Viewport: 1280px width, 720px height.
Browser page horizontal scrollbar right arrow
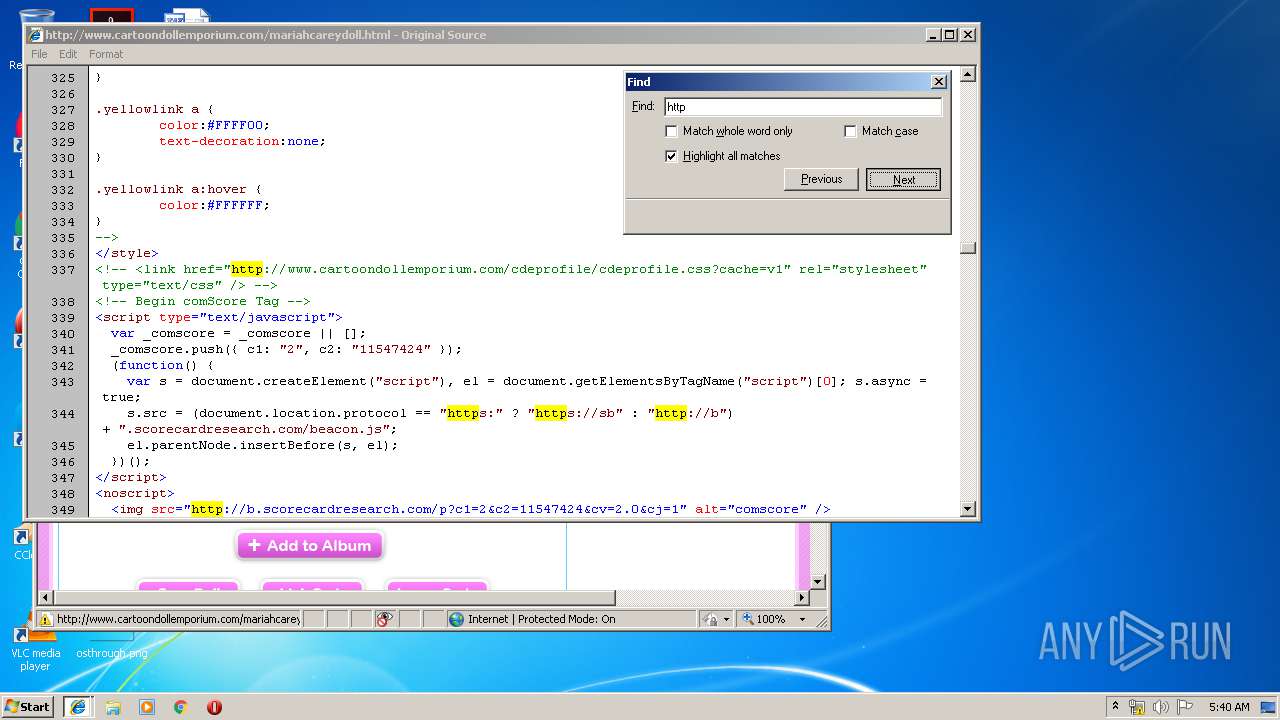pyautogui.click(x=801, y=598)
